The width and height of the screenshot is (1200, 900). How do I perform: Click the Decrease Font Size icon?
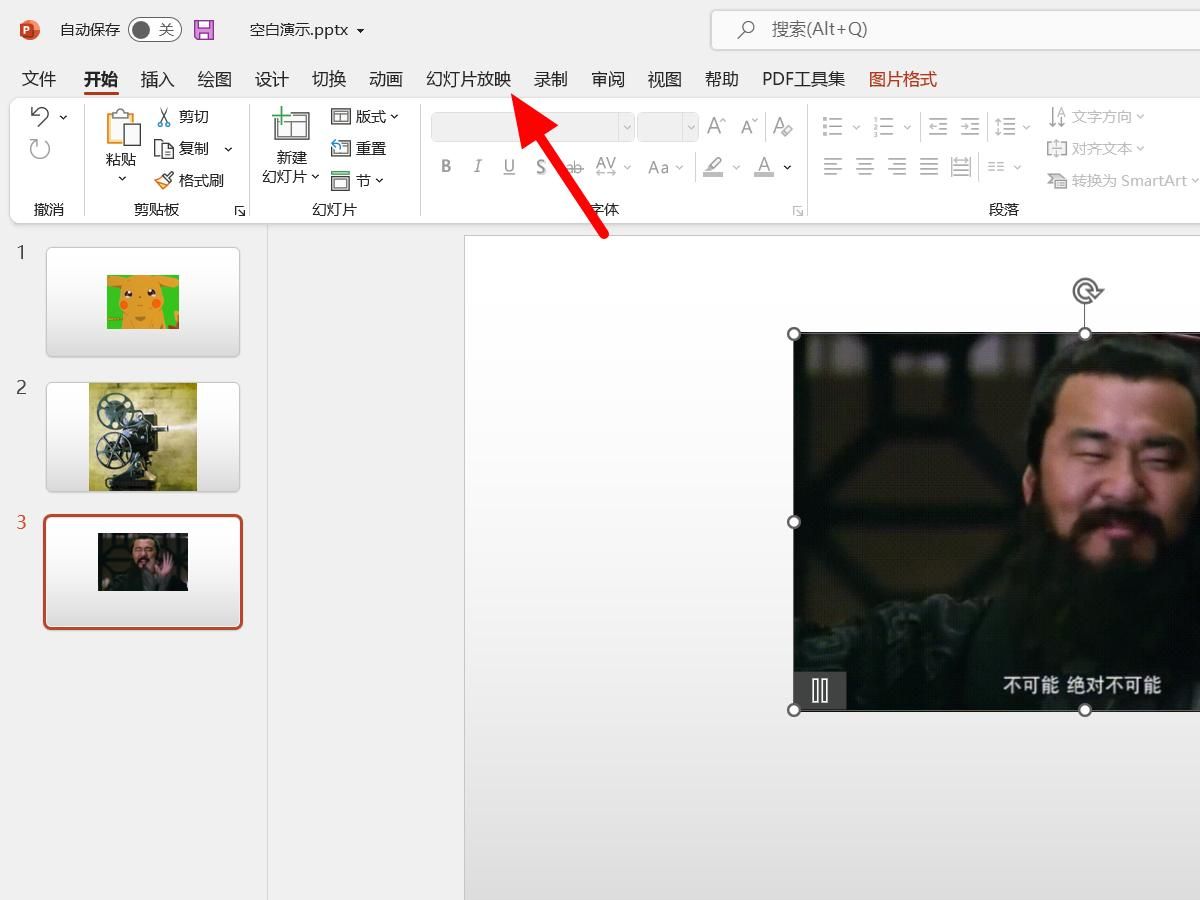click(748, 126)
